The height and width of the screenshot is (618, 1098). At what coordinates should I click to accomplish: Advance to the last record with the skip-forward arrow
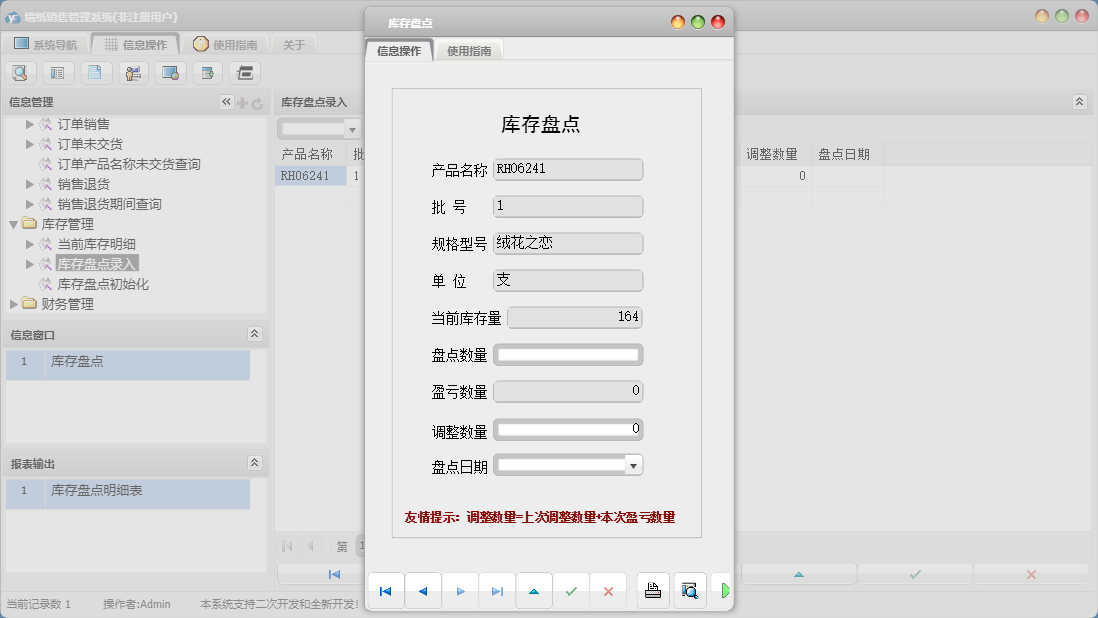(497, 591)
